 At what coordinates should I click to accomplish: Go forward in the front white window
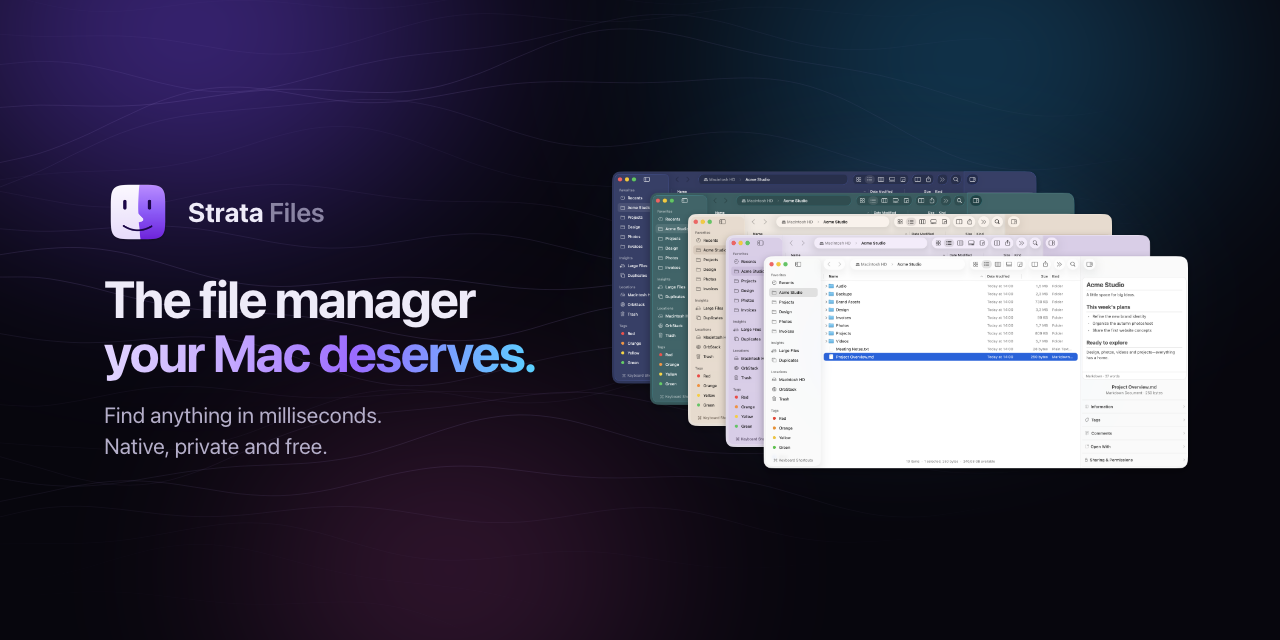pos(841,264)
